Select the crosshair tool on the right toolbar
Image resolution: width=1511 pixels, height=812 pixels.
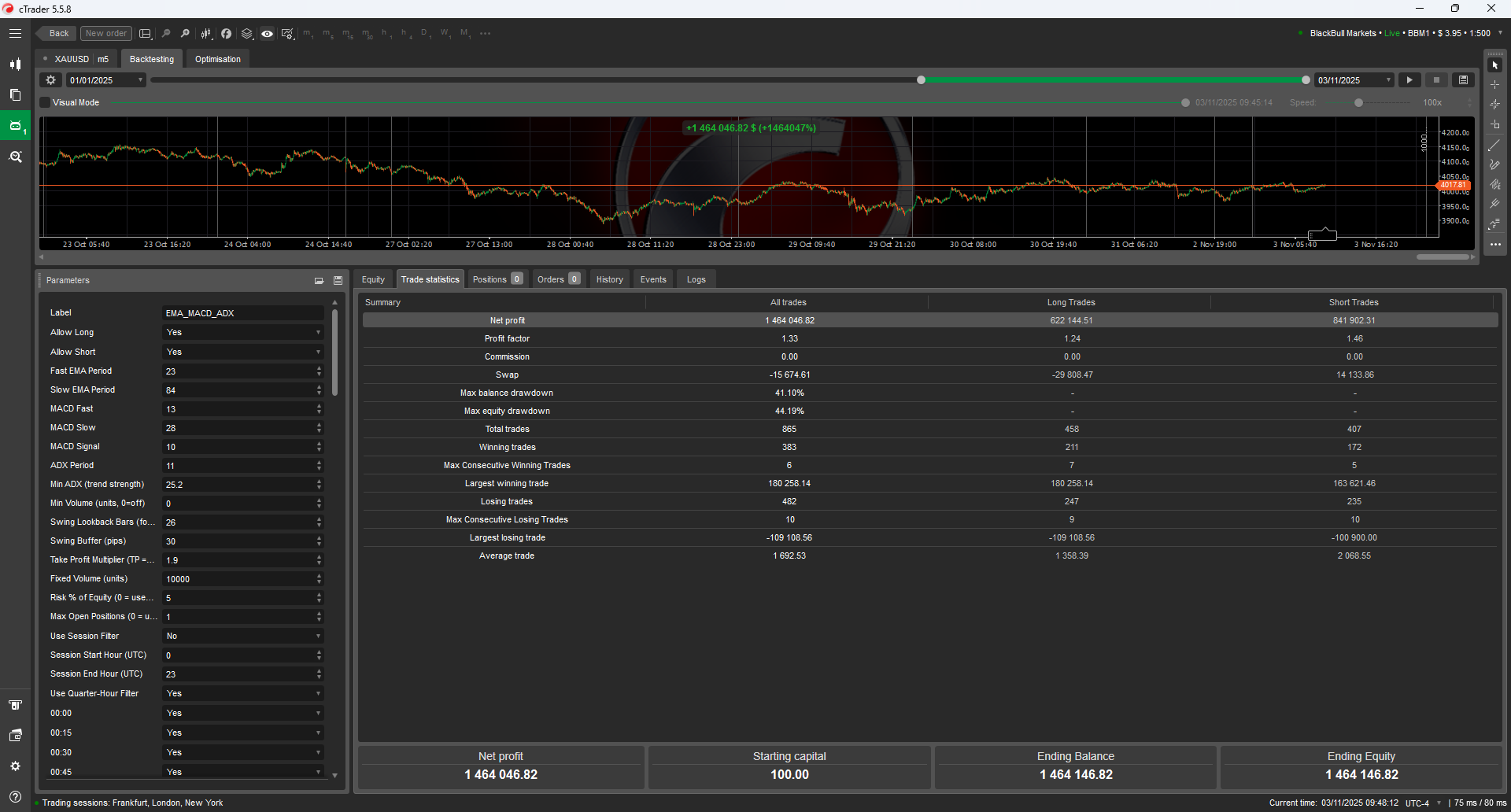[1495, 83]
